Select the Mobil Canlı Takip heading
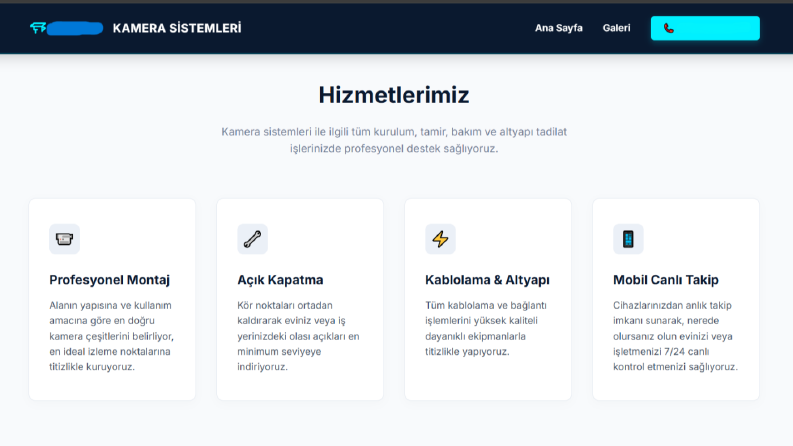This screenshot has width=793, height=446. (x=666, y=280)
